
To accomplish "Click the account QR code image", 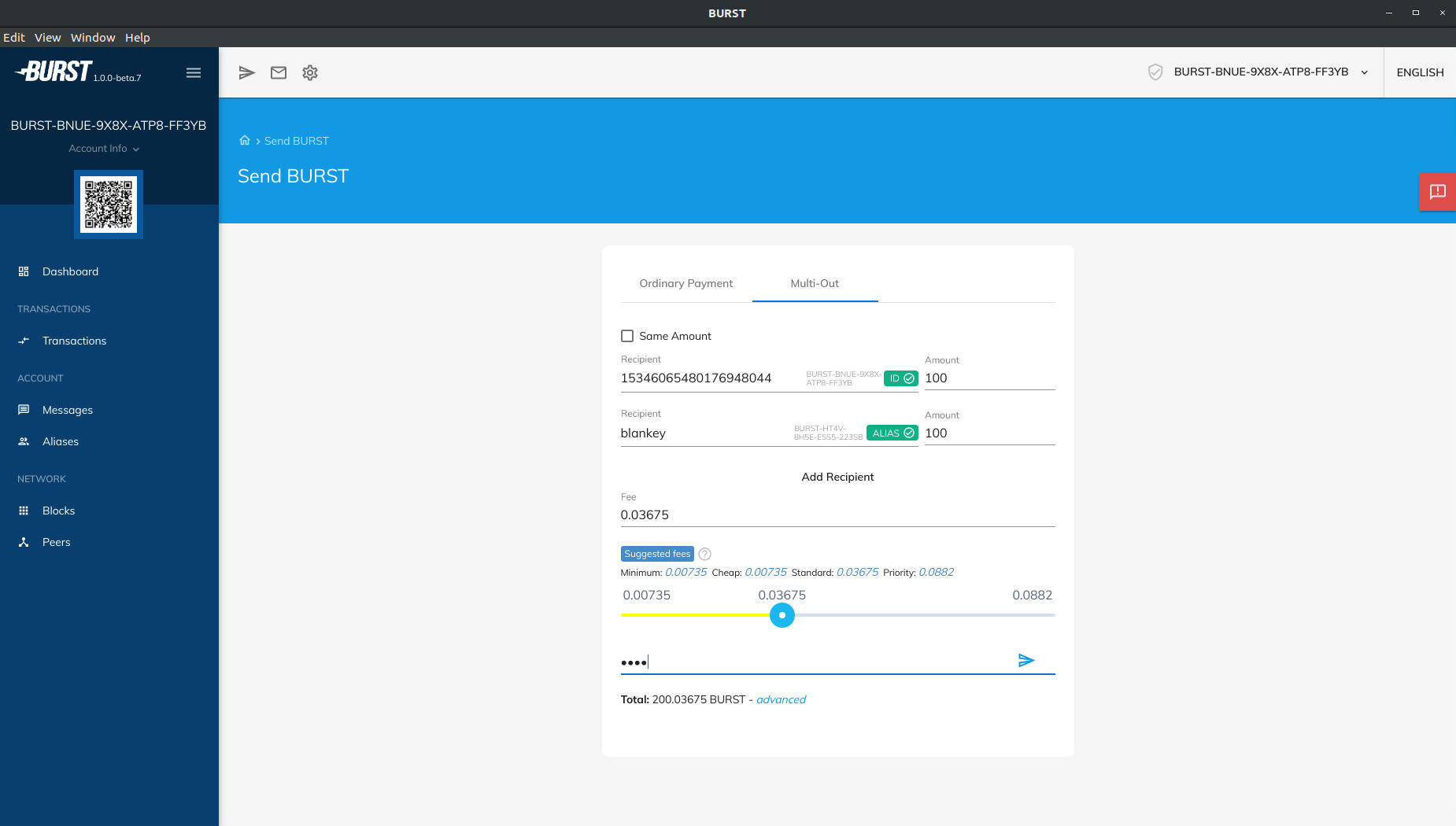I will coord(109,205).
